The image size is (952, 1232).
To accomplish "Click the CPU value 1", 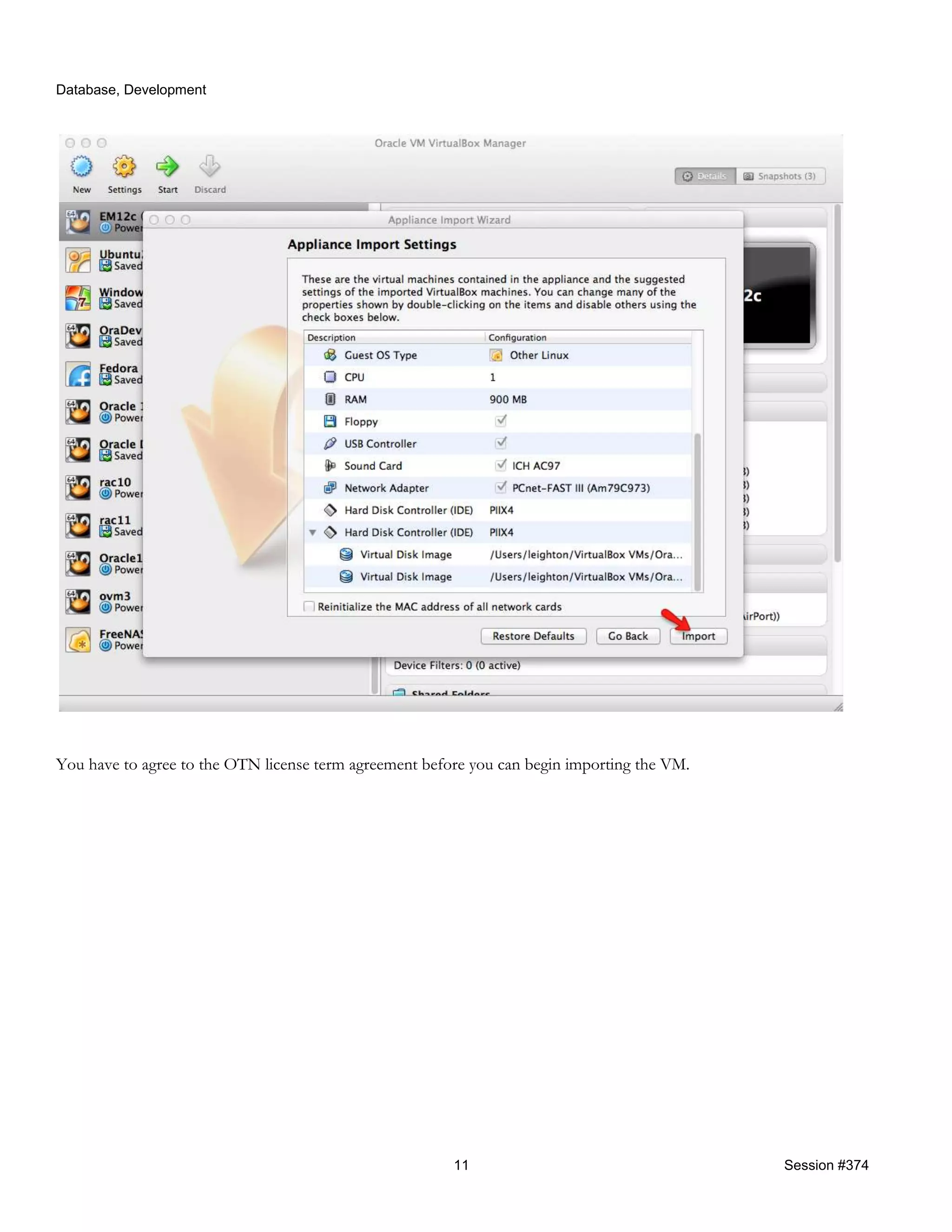I will [492, 378].
